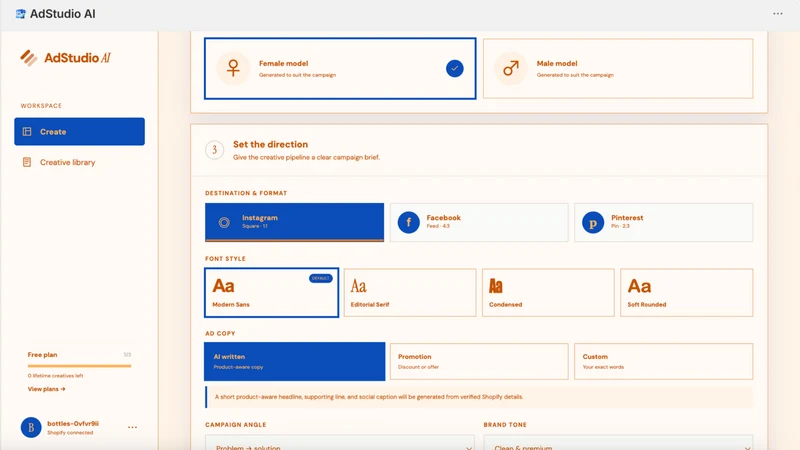Click the 'DESTINATION & FORMAT' label
Screen dimensions: 800x450
(246, 193)
